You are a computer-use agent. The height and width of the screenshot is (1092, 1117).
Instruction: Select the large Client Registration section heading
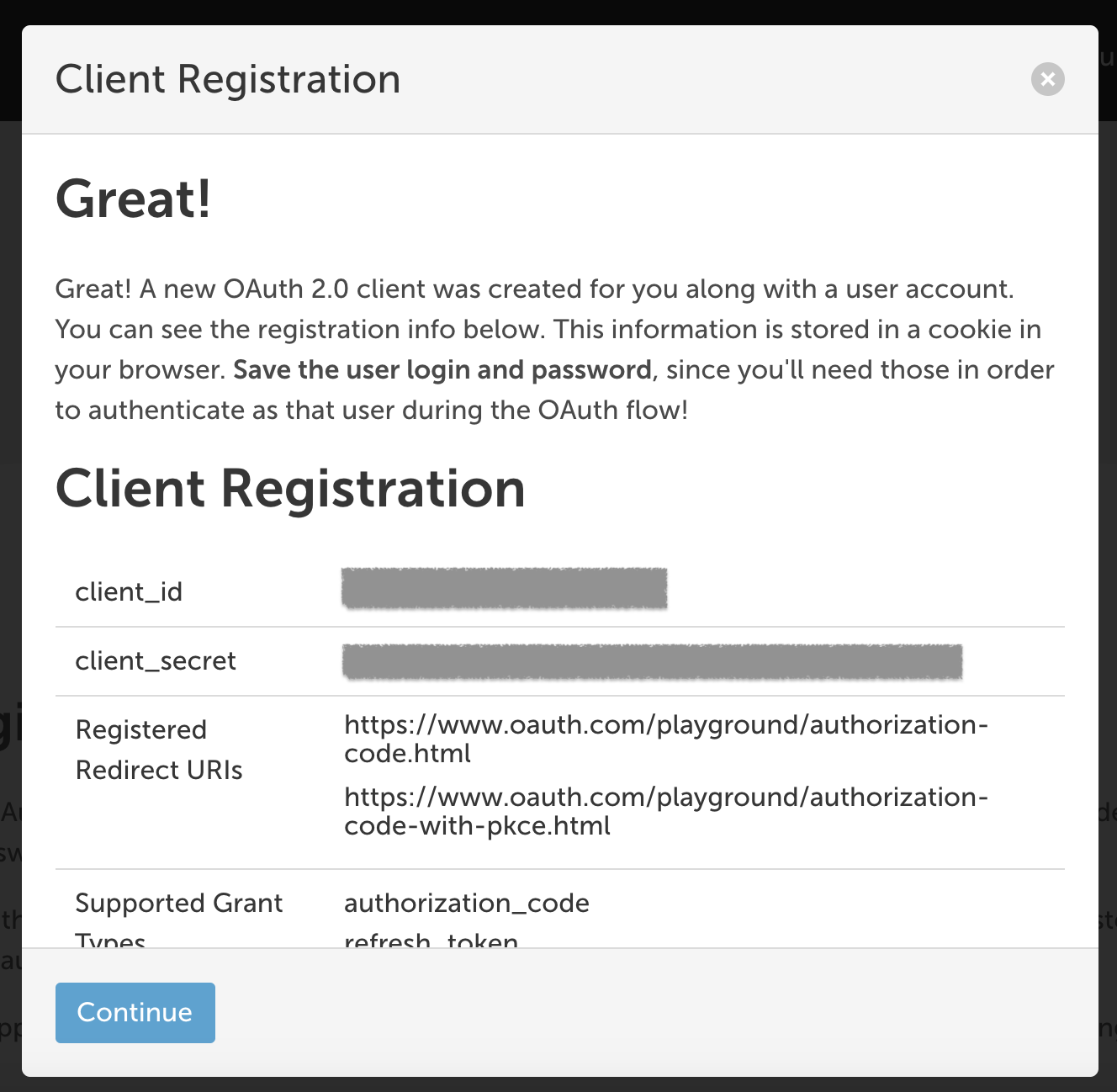[290, 489]
